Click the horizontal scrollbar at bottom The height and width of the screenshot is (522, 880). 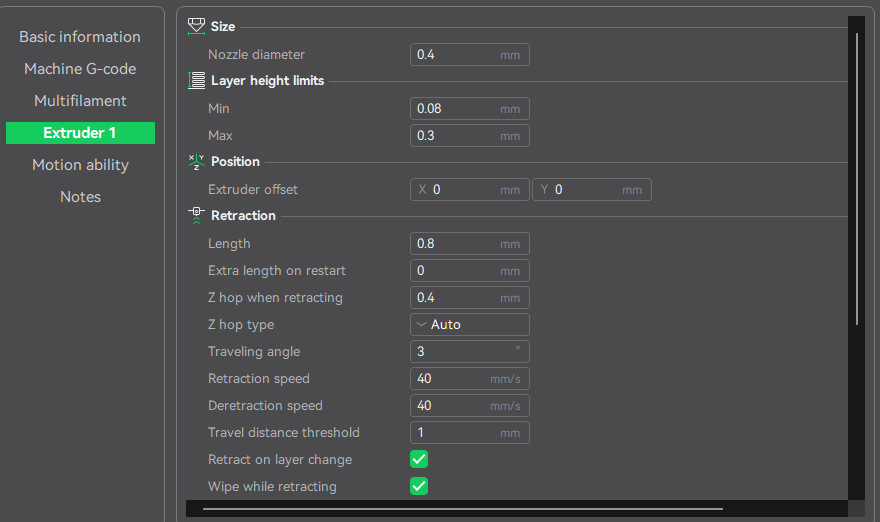pyautogui.click(x=462, y=509)
